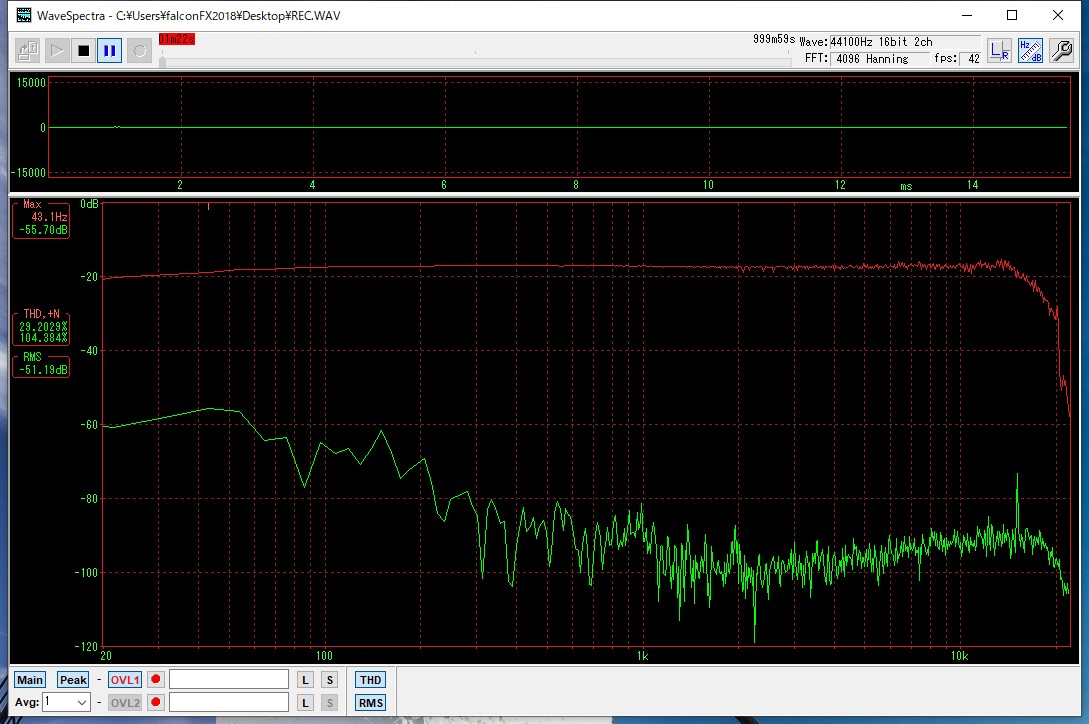Toggle the L/R channel selector icon
Screen dimensions: 1089x724
(999, 51)
